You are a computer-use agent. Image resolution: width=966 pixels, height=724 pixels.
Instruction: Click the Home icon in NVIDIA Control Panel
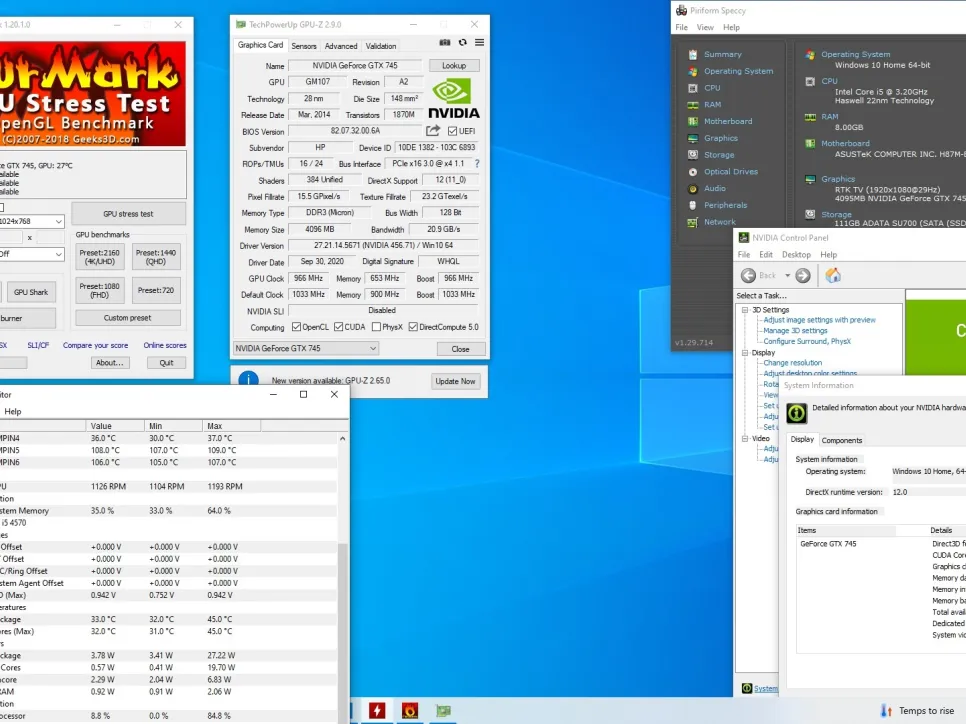point(833,275)
